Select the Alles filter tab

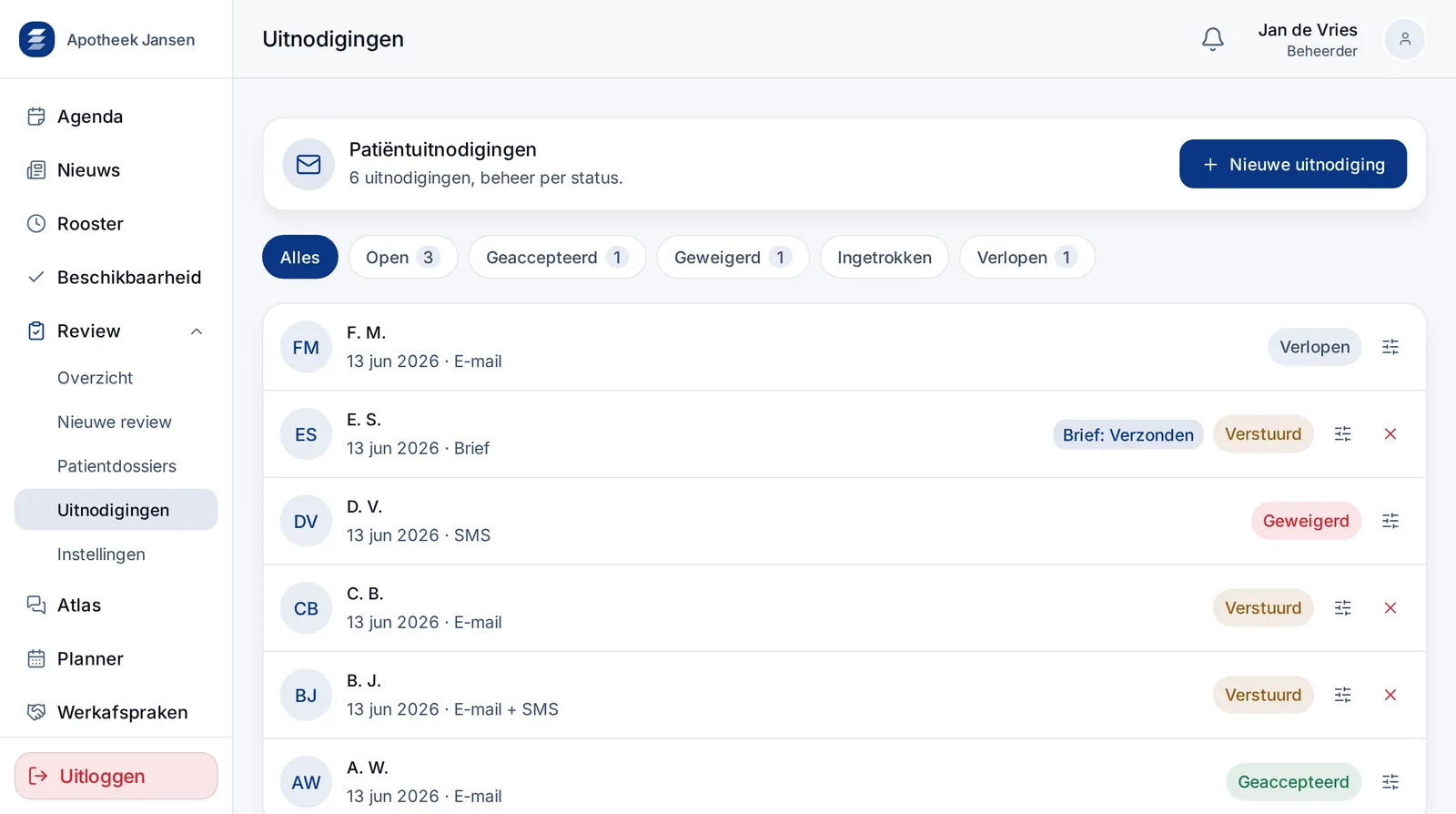[x=300, y=258]
